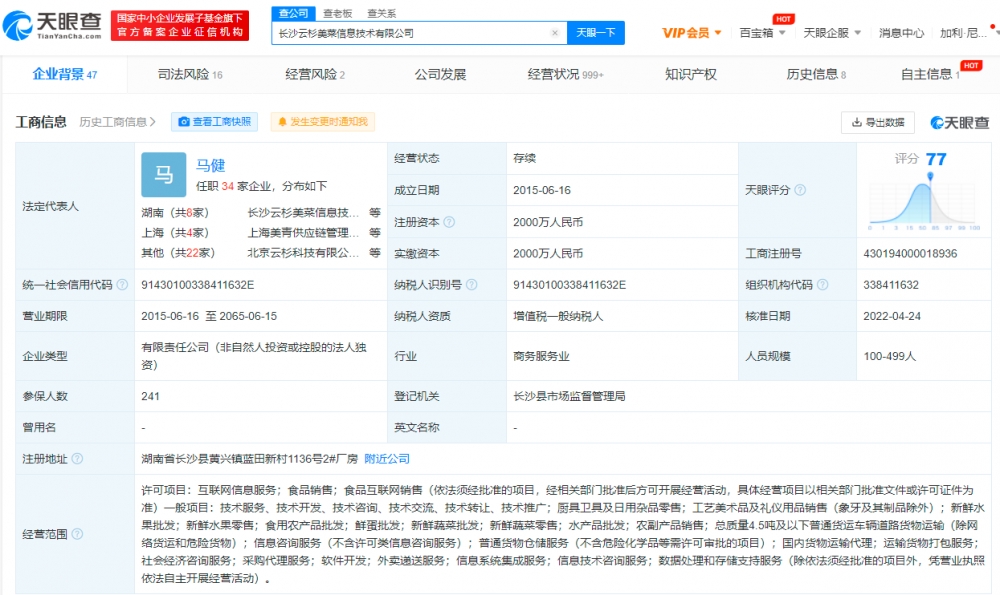Click help icon next to 组织机构代码
This screenshot has height=595, width=1000.
pyautogui.click(x=823, y=284)
